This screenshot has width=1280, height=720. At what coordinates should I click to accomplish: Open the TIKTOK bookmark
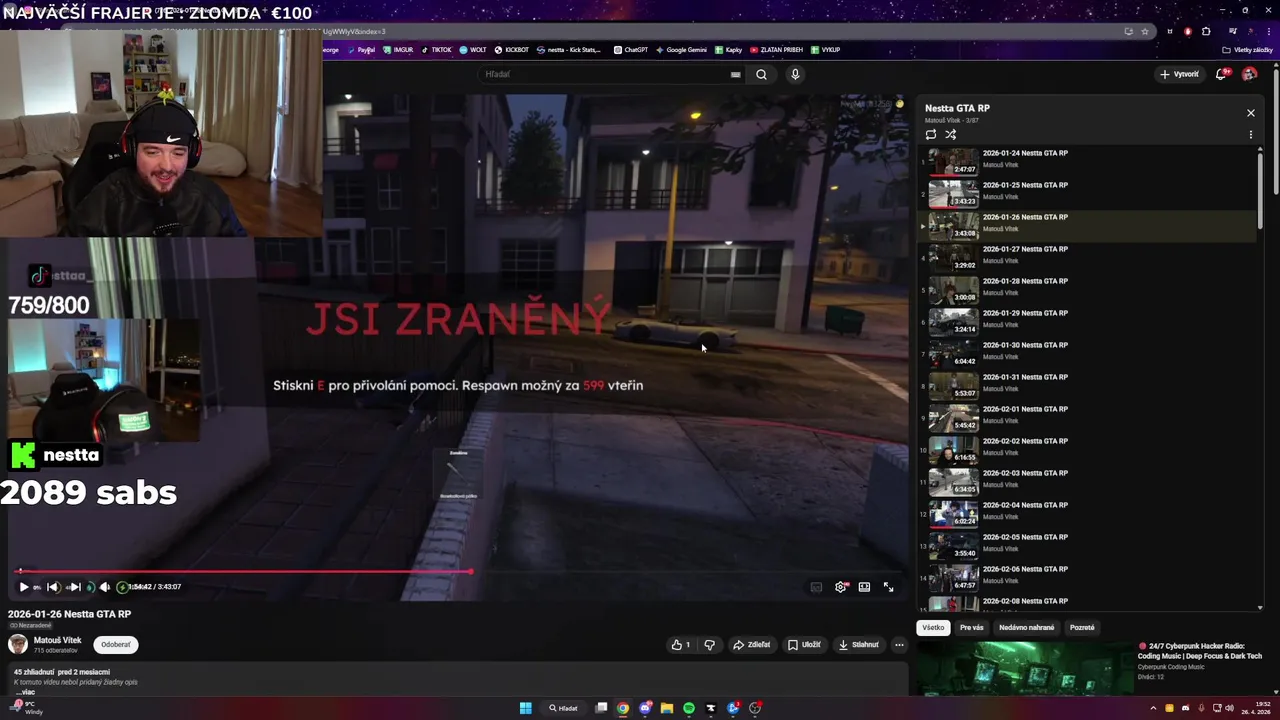click(x=436, y=50)
